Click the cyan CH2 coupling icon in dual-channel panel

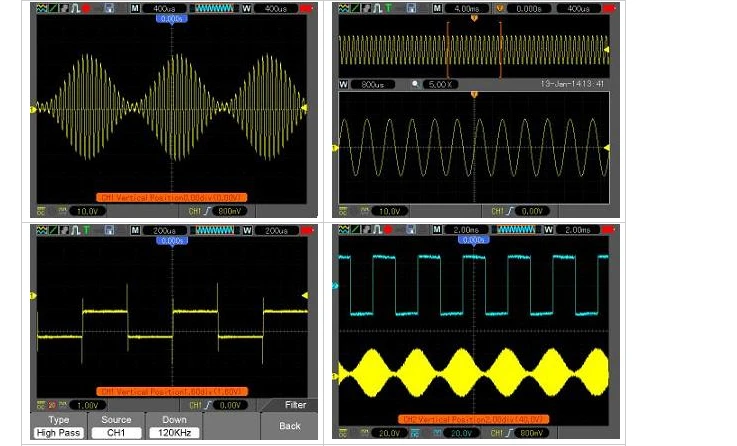(415, 433)
